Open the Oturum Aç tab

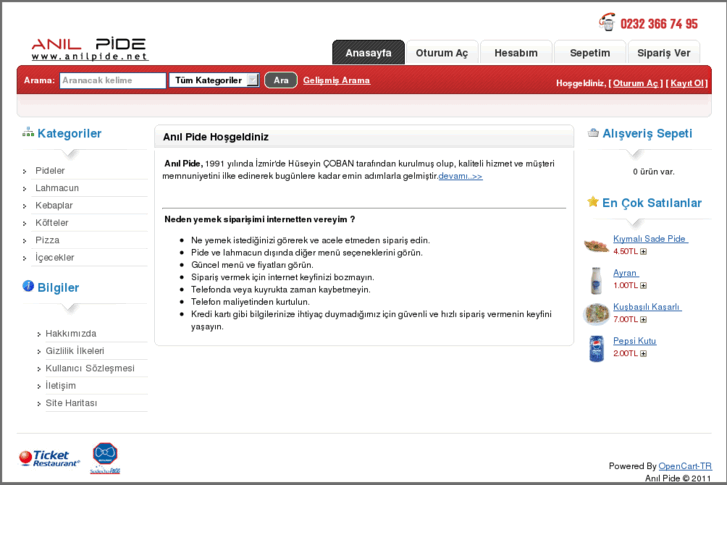click(442, 52)
